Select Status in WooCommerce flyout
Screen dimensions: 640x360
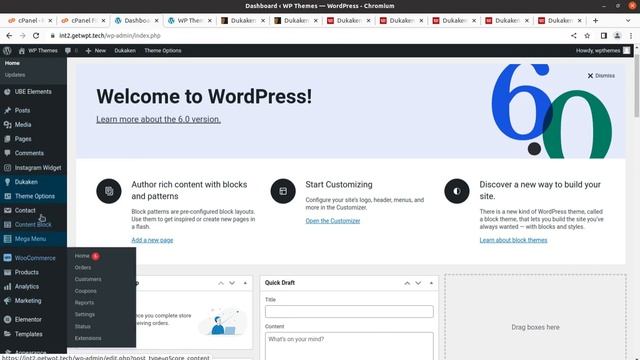point(82,327)
